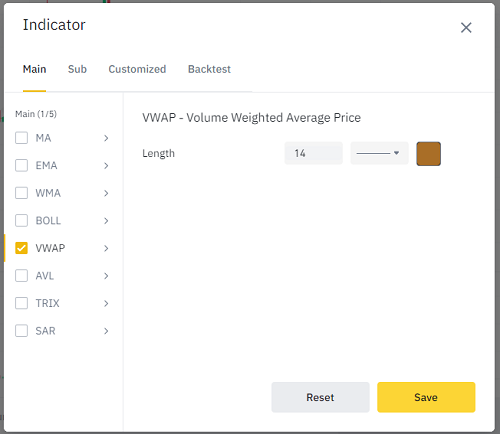This screenshot has width=500, height=434.
Task: Open the Customized tab
Action: coord(137,69)
